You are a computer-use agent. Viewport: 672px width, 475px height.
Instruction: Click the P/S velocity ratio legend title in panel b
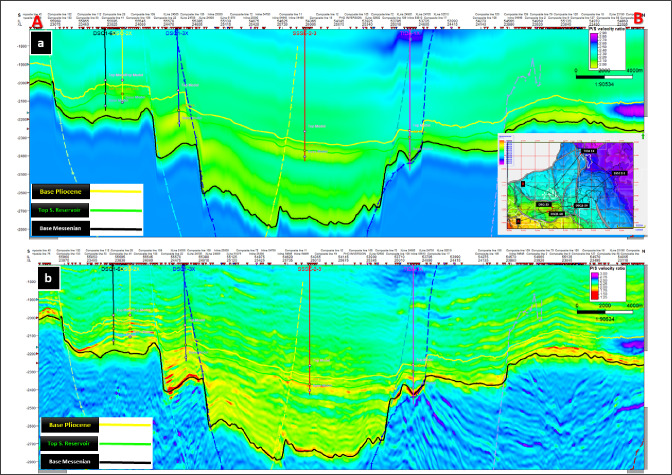click(x=607, y=268)
